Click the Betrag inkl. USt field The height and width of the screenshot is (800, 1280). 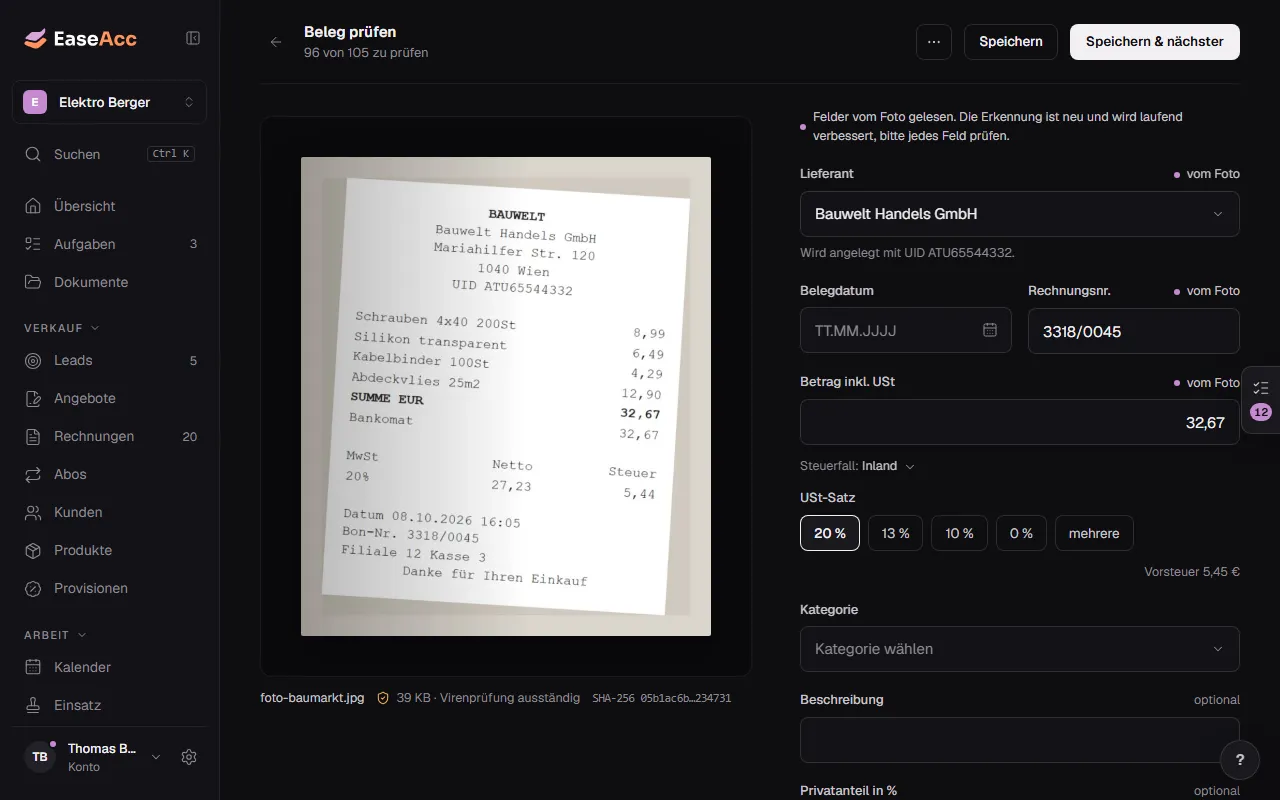click(1020, 422)
